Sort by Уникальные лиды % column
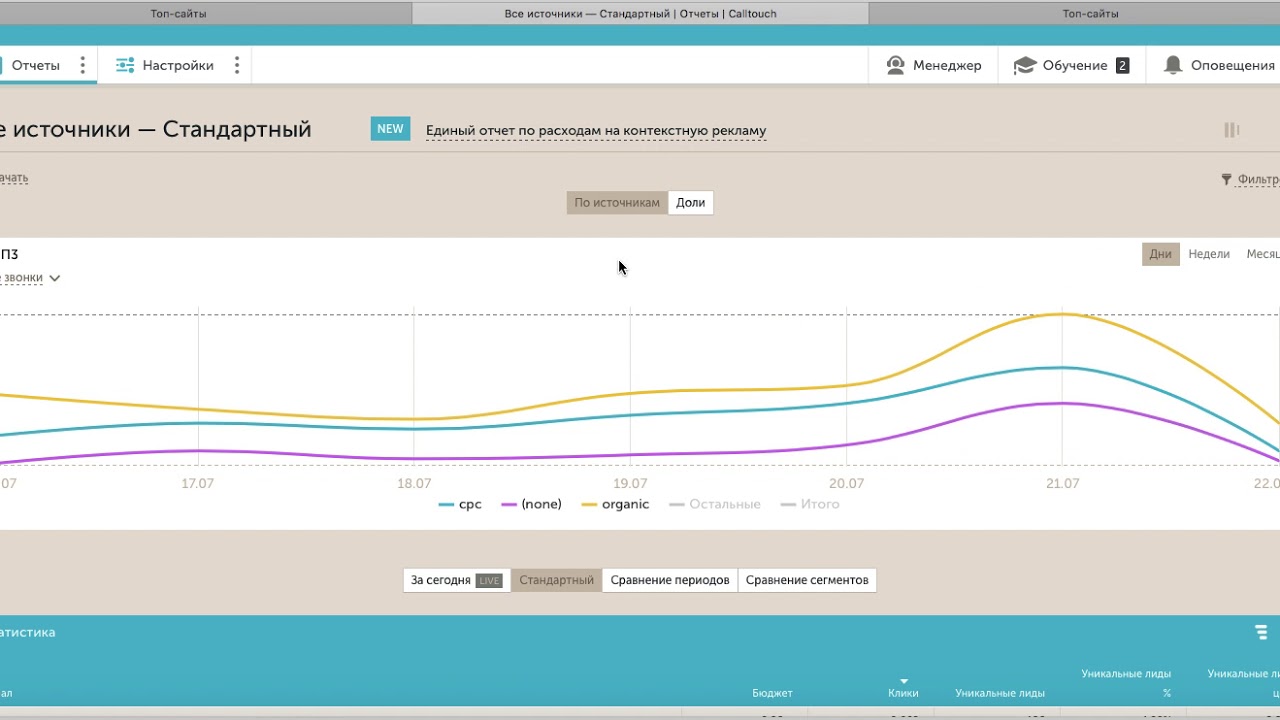This screenshot has height=720, width=1280. [x=1126, y=683]
